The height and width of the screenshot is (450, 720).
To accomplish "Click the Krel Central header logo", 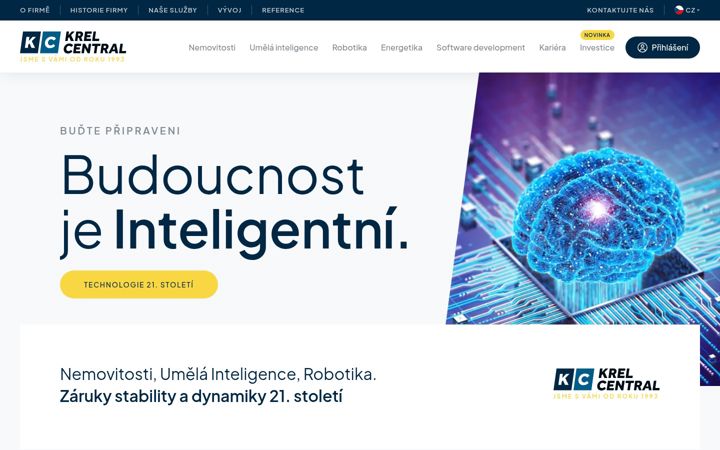I will click(73, 47).
